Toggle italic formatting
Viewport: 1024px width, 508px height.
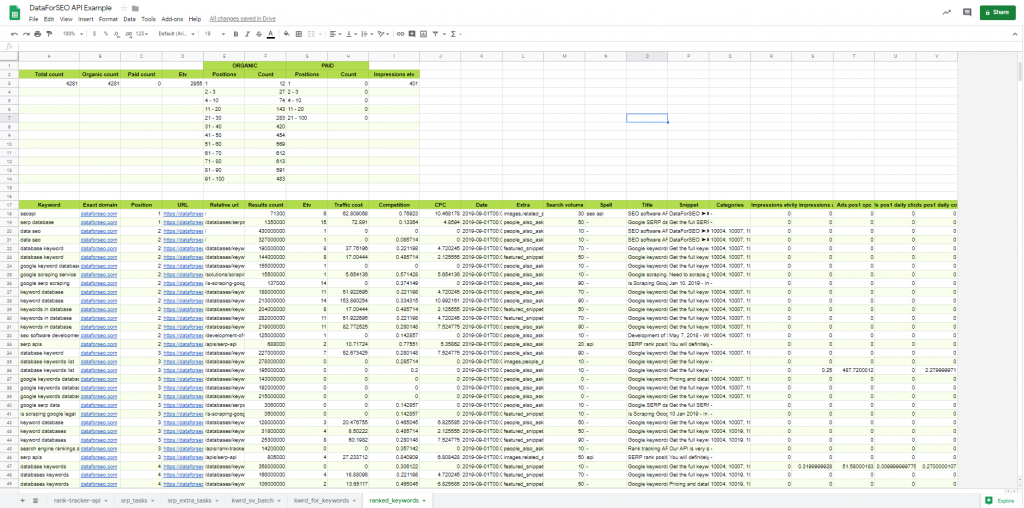click(x=248, y=34)
